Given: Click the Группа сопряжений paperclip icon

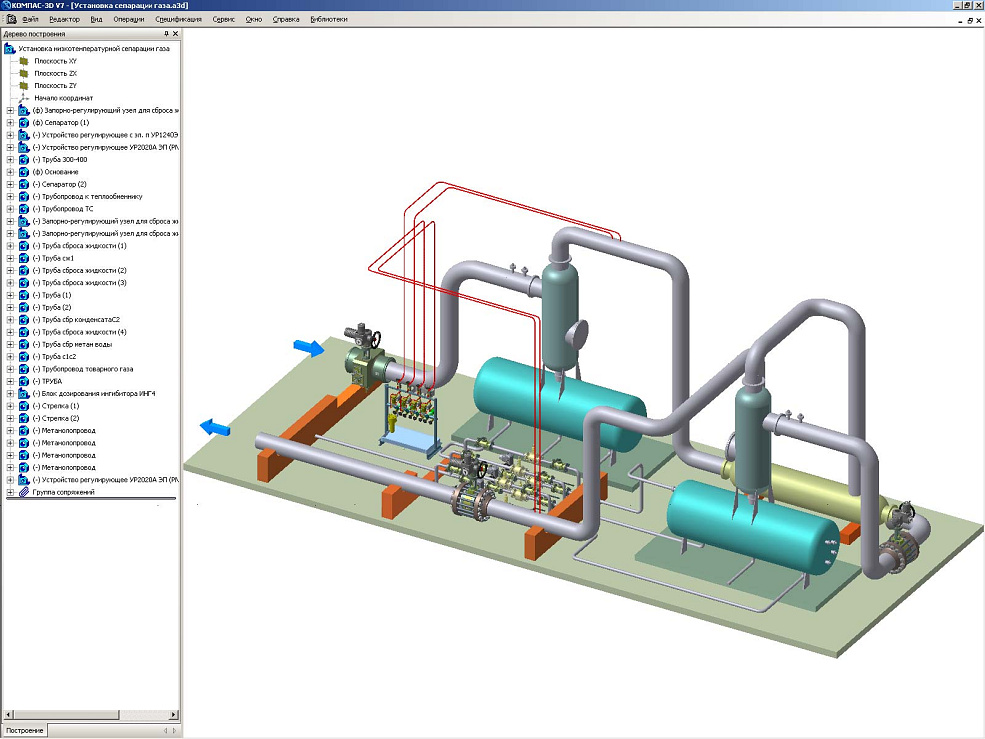Looking at the screenshot, I should coord(24,492).
